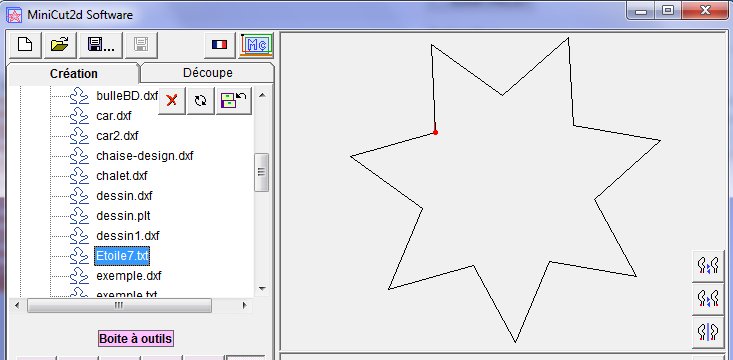Click the Boite à outils label
Screen dimensions: 733x360
point(136,338)
